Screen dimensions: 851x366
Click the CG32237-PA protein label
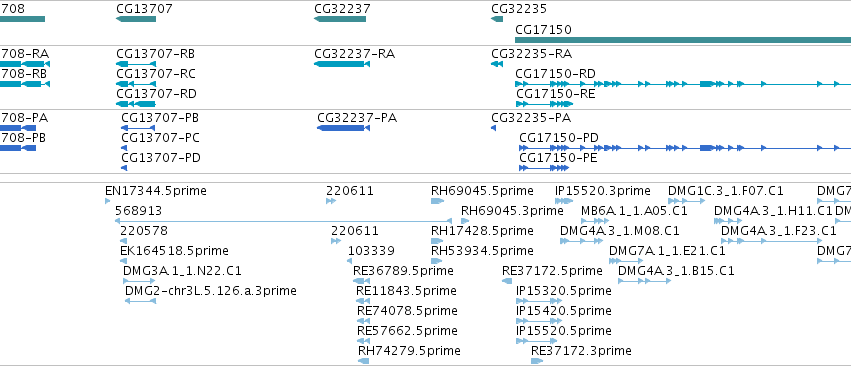pyautogui.click(x=357, y=118)
